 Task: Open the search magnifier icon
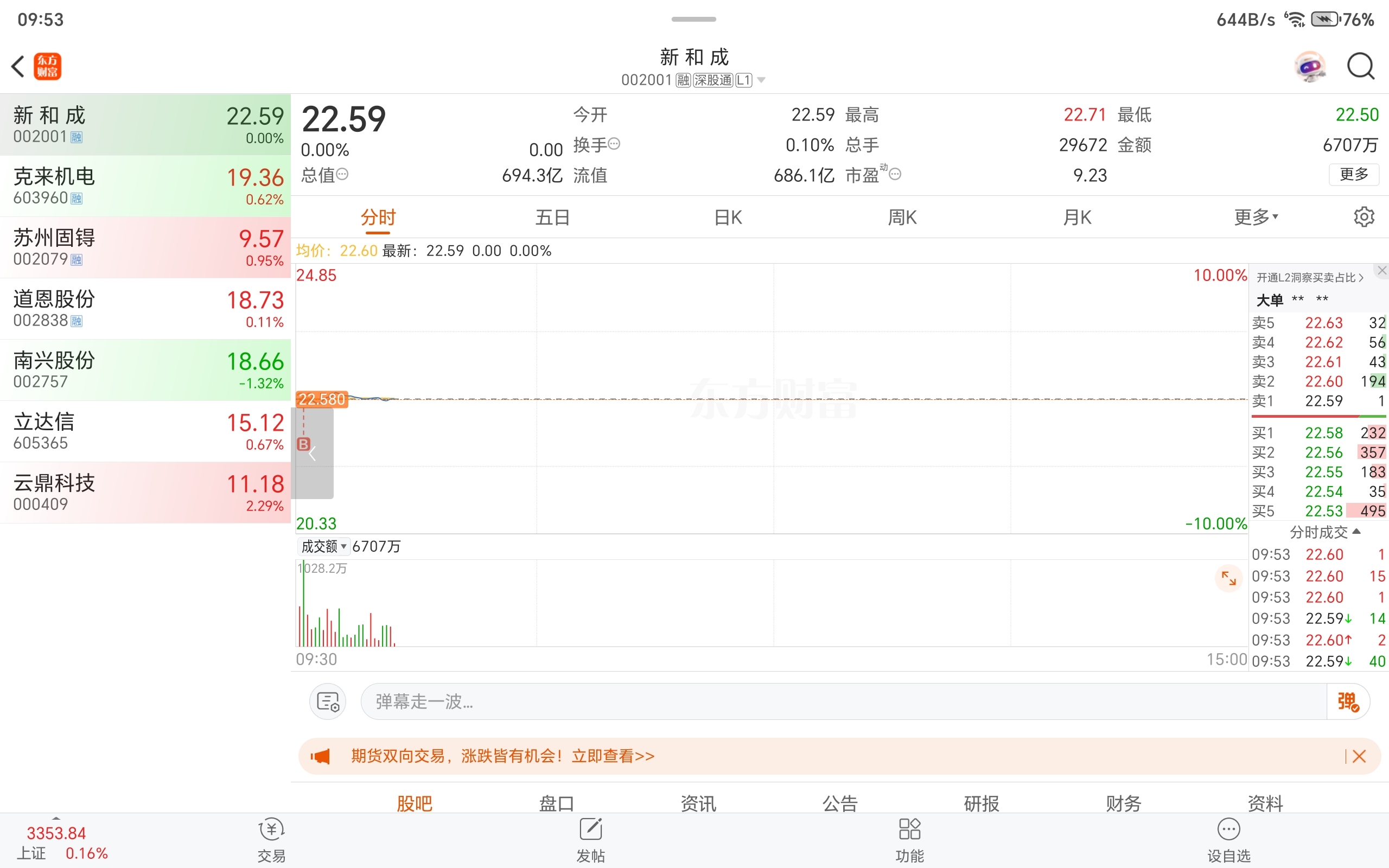[x=1360, y=67]
